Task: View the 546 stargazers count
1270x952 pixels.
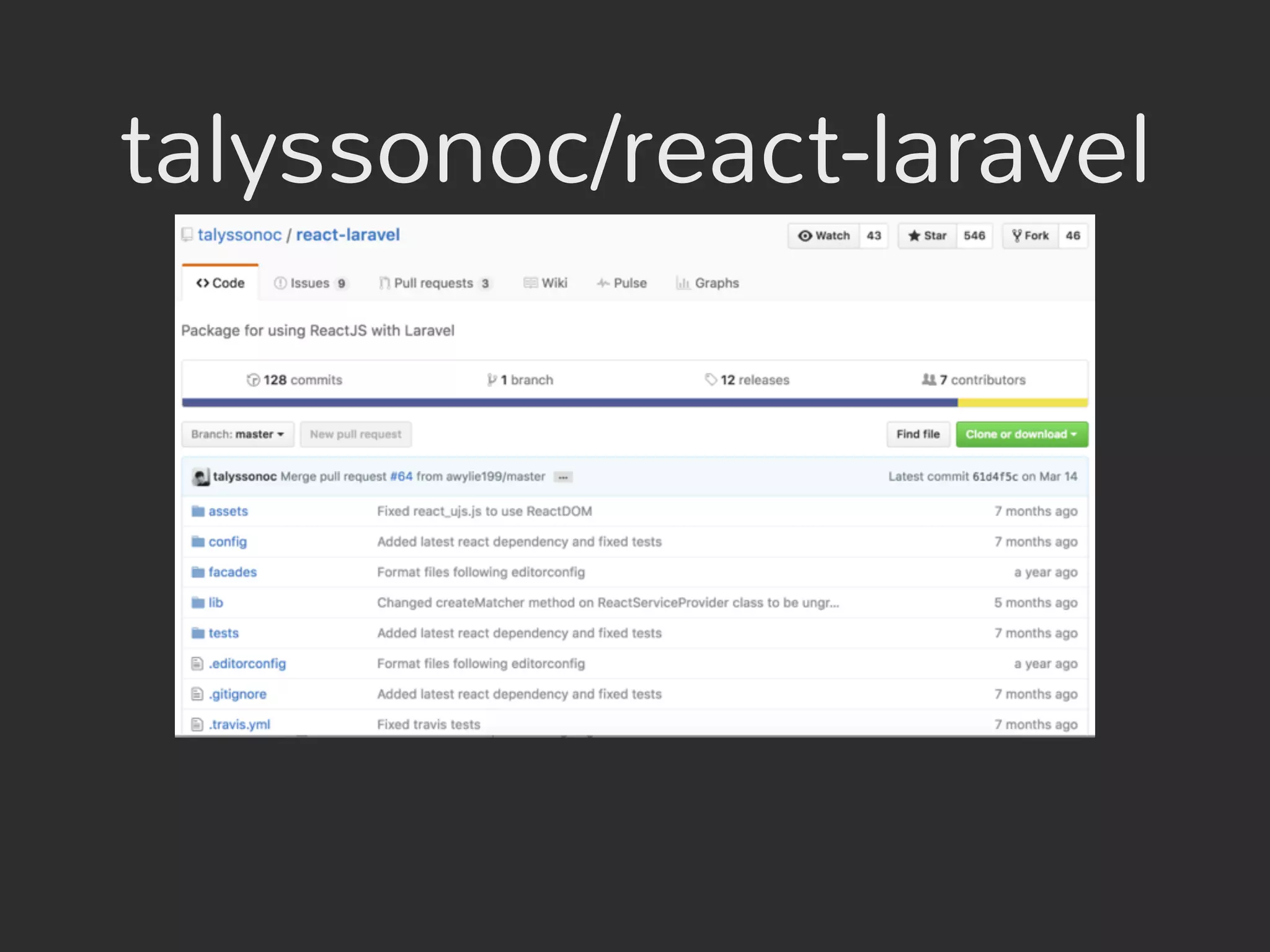Action: tap(974, 236)
